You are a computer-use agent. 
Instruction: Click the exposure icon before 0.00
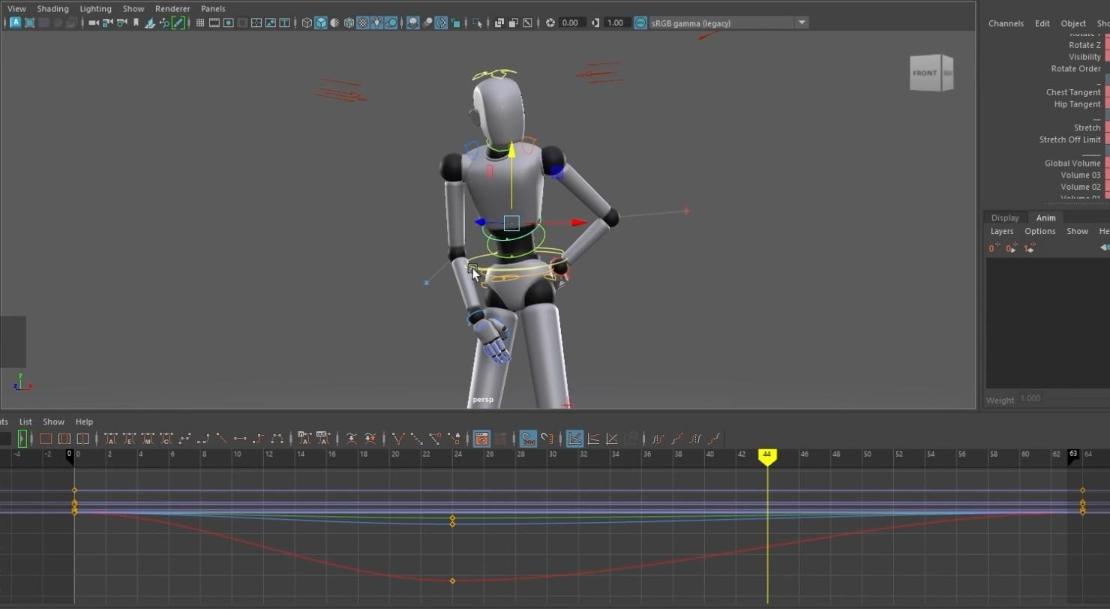(x=551, y=23)
